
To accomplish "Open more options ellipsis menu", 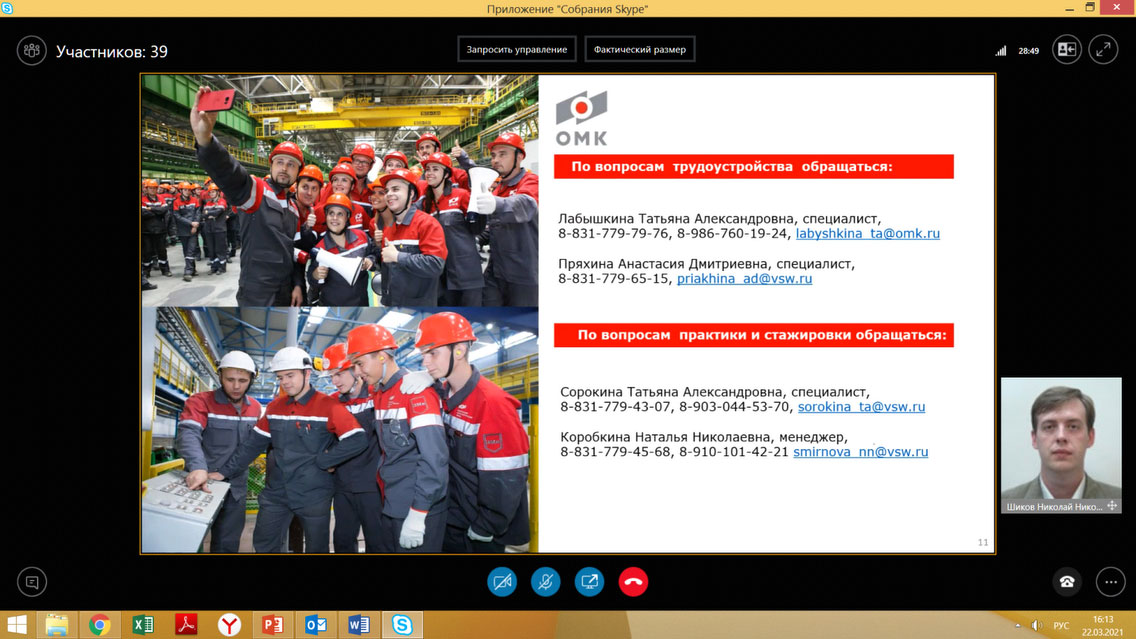I will [x=1111, y=582].
